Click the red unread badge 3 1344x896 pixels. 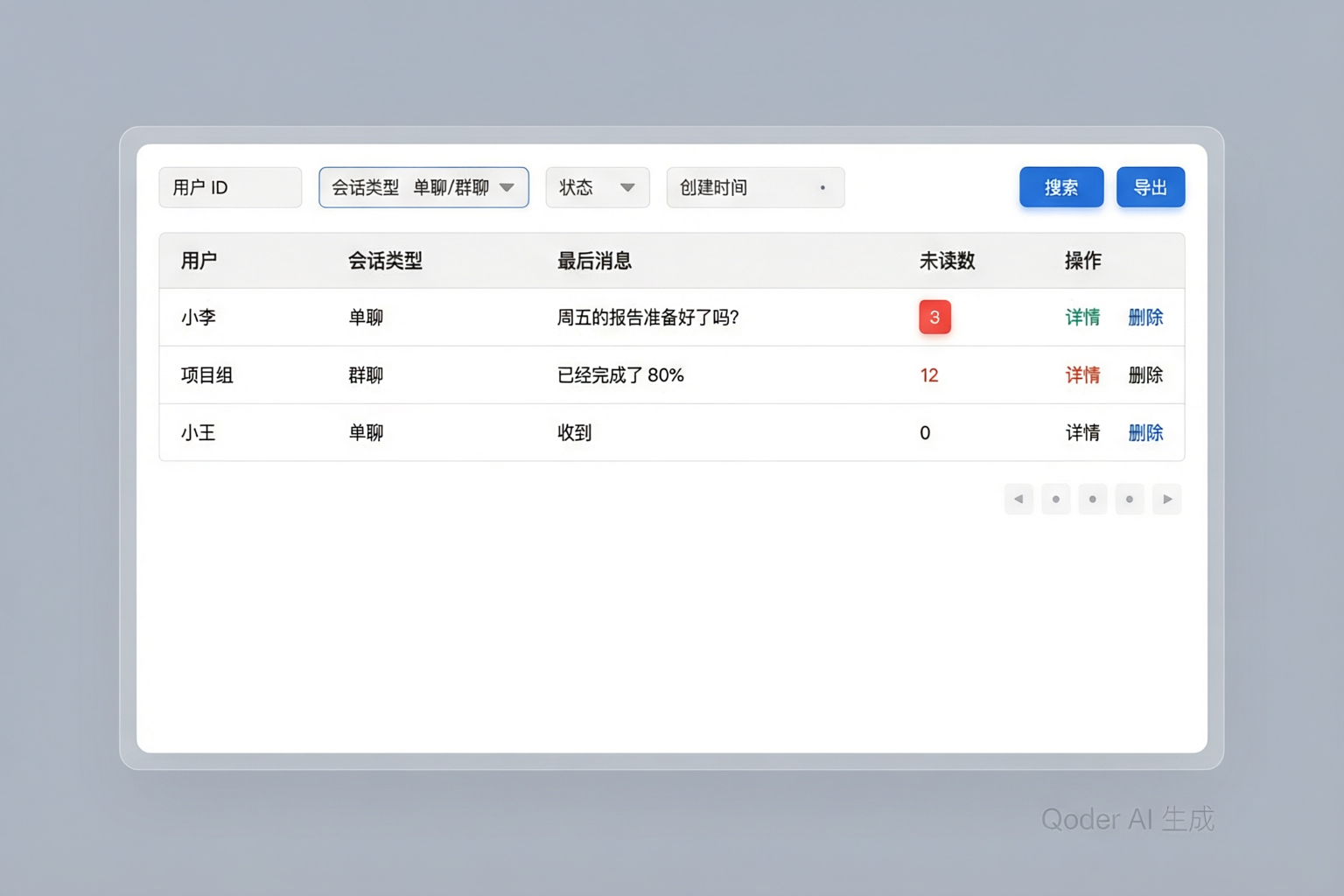pos(934,318)
